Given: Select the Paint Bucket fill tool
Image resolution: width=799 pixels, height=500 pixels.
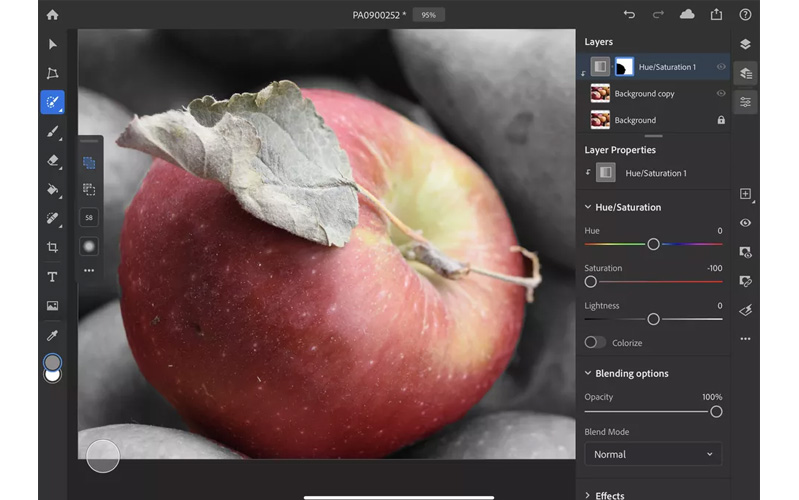Looking at the screenshot, I should tap(53, 189).
